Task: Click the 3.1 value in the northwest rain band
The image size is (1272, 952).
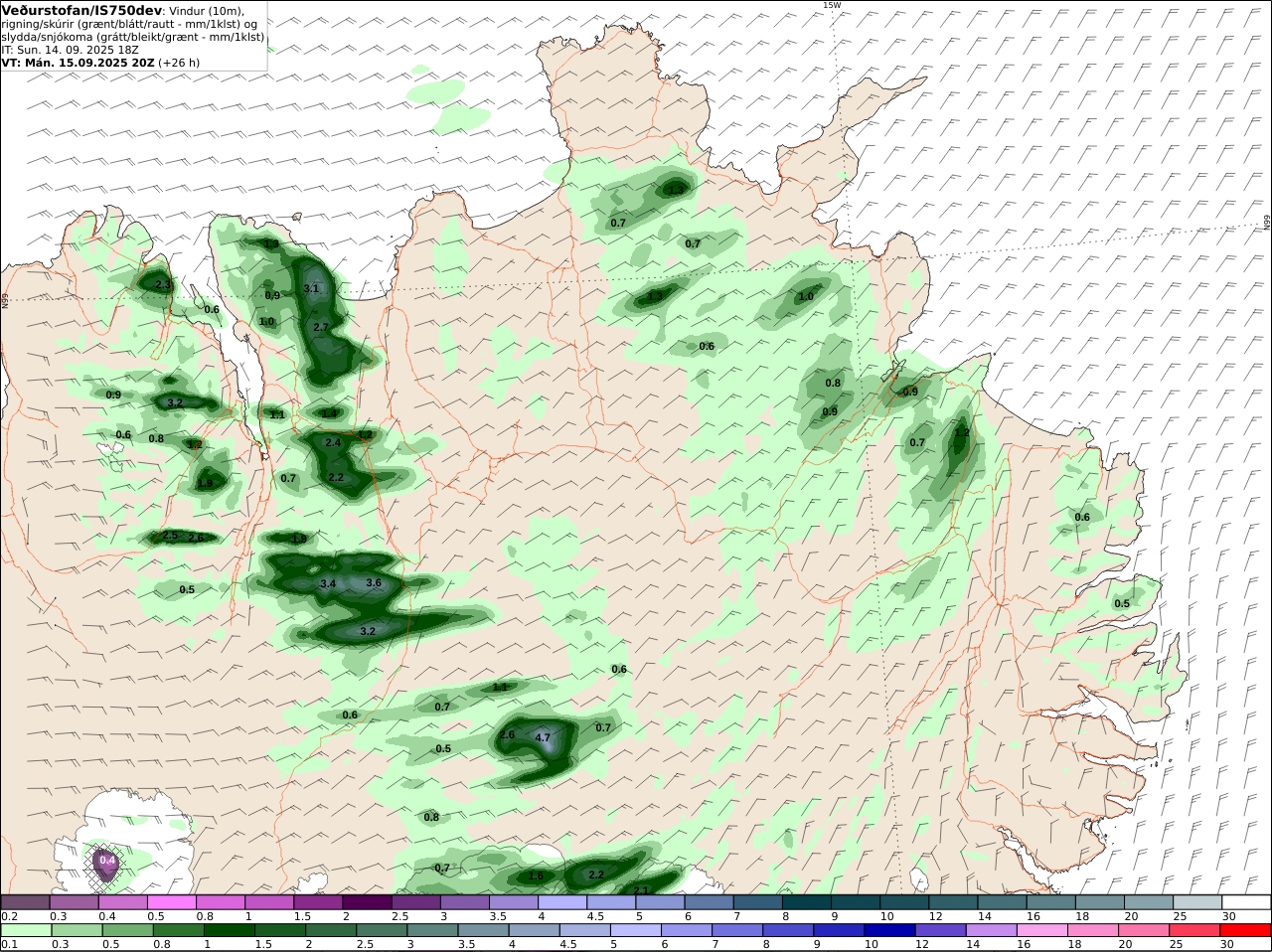Action: [311, 289]
